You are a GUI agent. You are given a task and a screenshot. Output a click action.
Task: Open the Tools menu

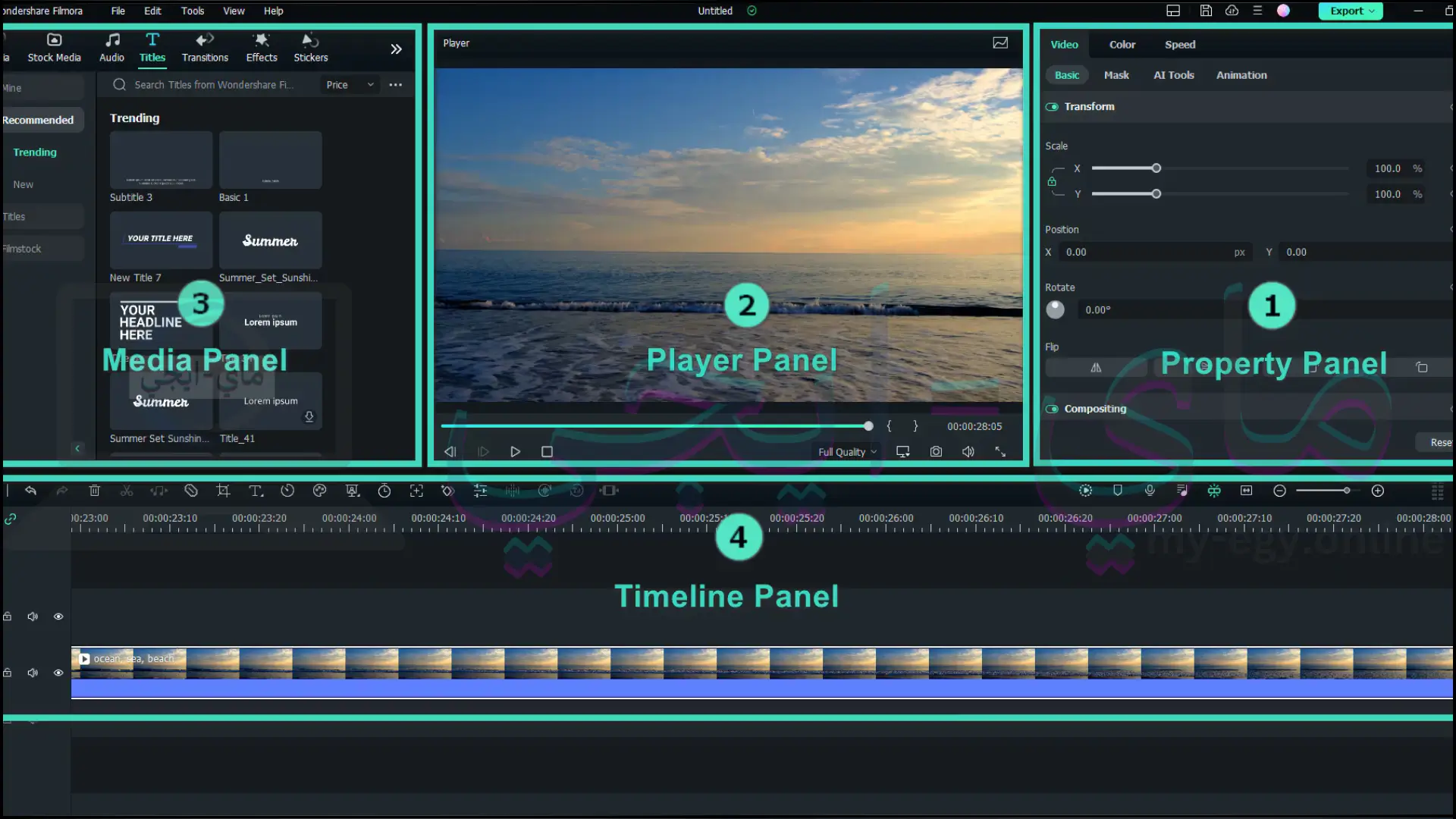tap(193, 11)
